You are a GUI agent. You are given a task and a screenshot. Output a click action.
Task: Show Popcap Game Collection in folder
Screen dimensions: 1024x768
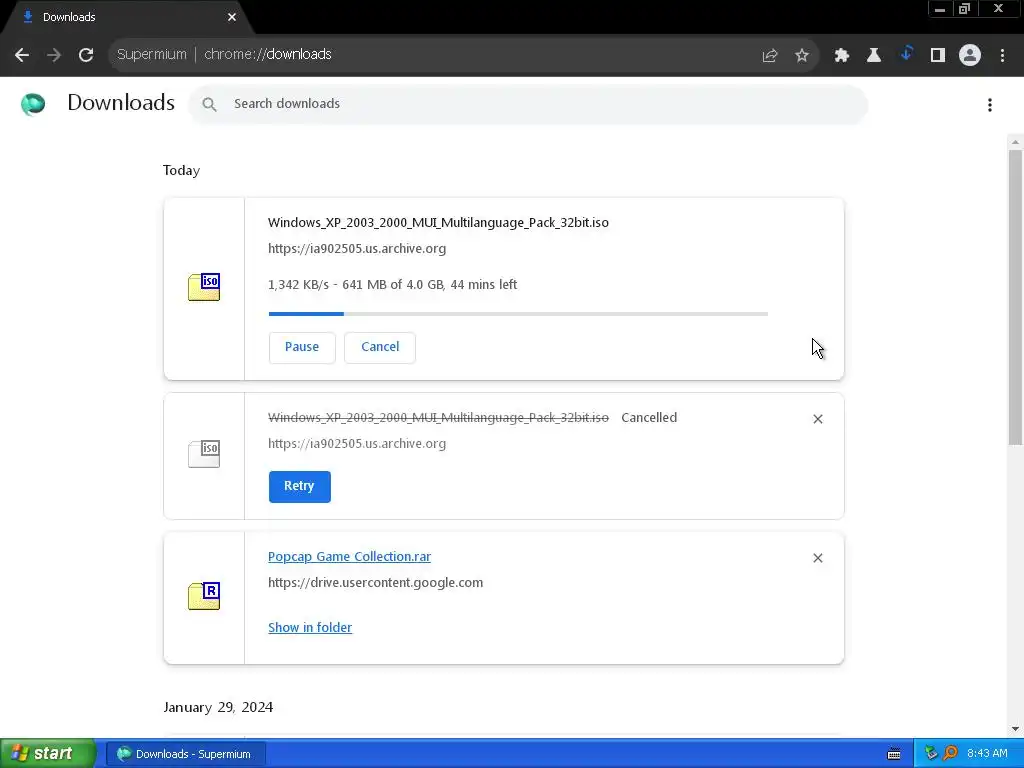pyautogui.click(x=310, y=628)
